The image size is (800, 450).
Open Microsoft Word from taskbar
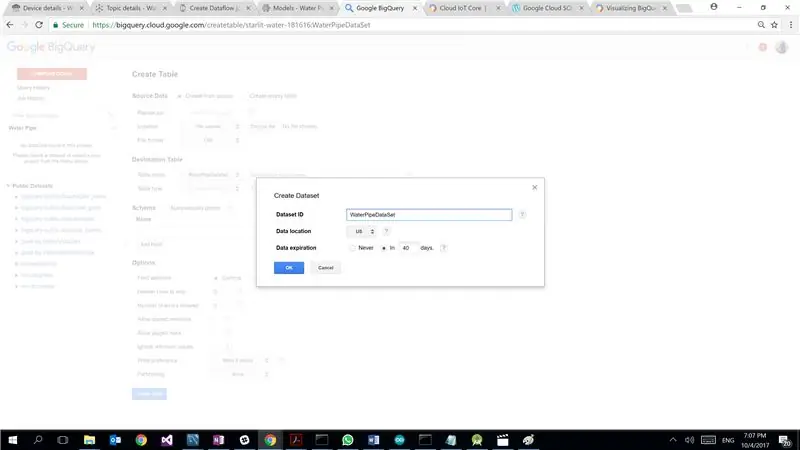[373, 440]
